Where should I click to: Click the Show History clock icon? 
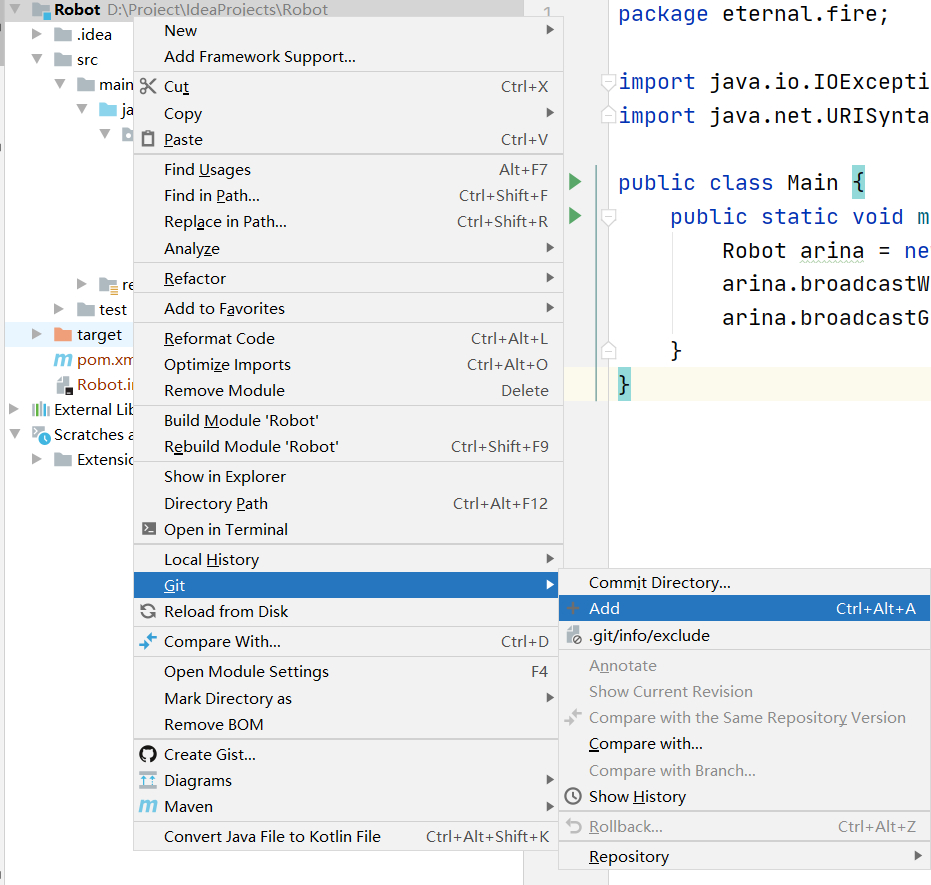click(x=573, y=797)
